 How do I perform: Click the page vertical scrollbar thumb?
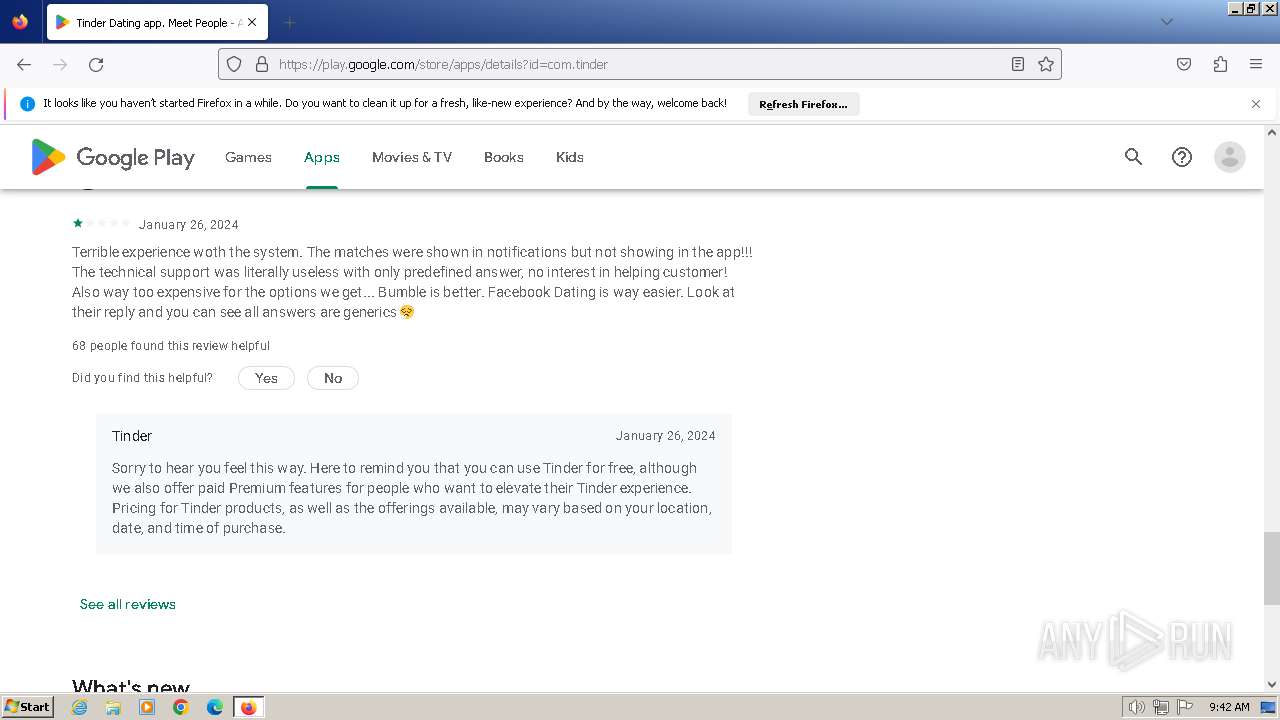point(1272,569)
